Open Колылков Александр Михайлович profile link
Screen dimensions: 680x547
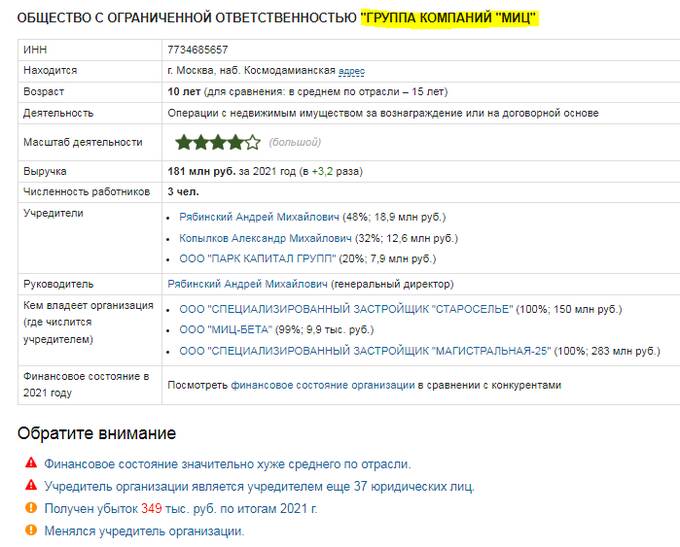tap(265, 238)
